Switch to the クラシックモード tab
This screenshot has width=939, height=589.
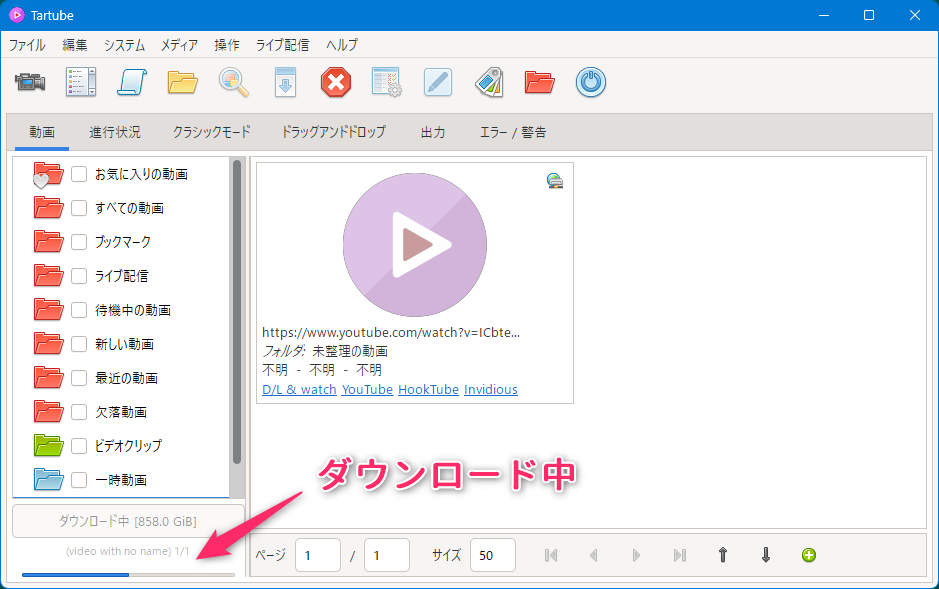(x=211, y=132)
